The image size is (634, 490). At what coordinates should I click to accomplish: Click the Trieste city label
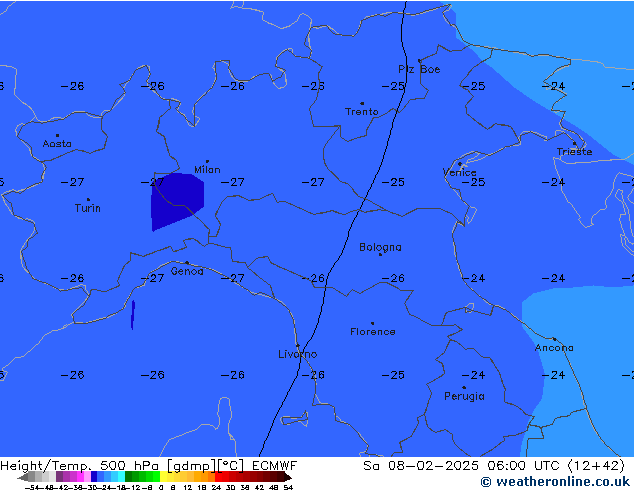click(x=574, y=152)
